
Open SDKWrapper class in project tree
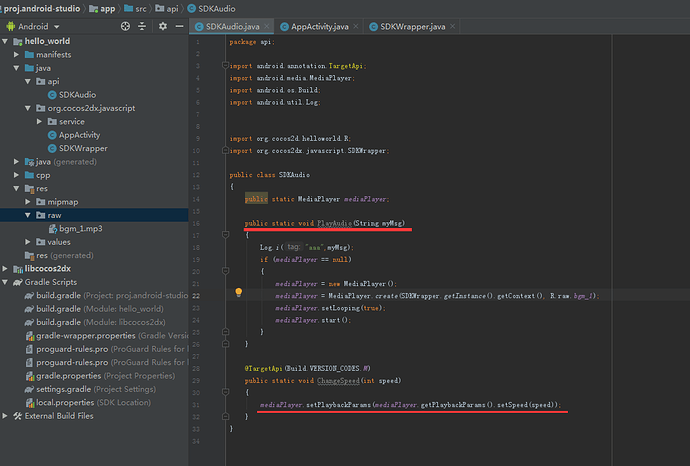point(83,148)
